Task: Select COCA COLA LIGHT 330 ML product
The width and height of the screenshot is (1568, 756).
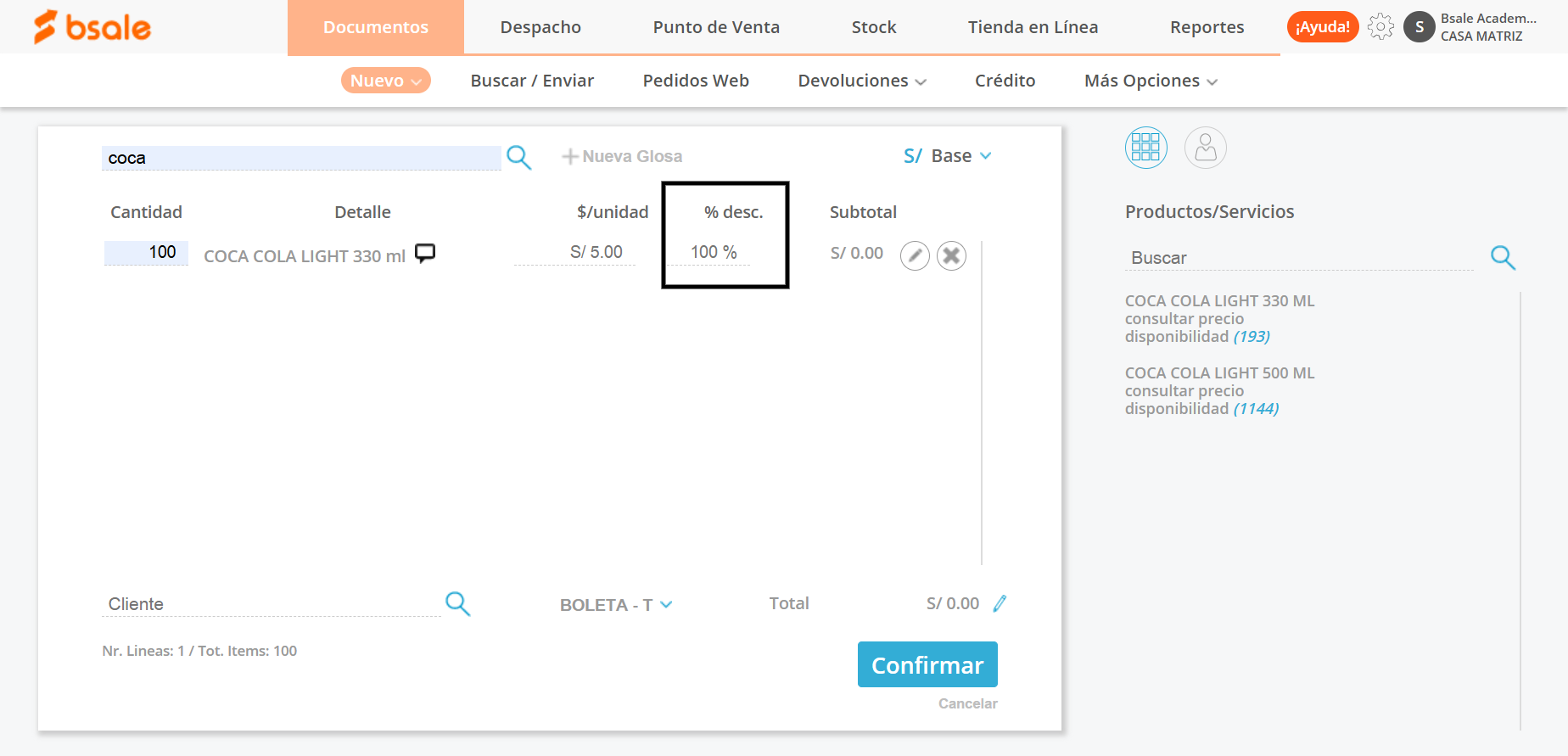Action: 1219,301
